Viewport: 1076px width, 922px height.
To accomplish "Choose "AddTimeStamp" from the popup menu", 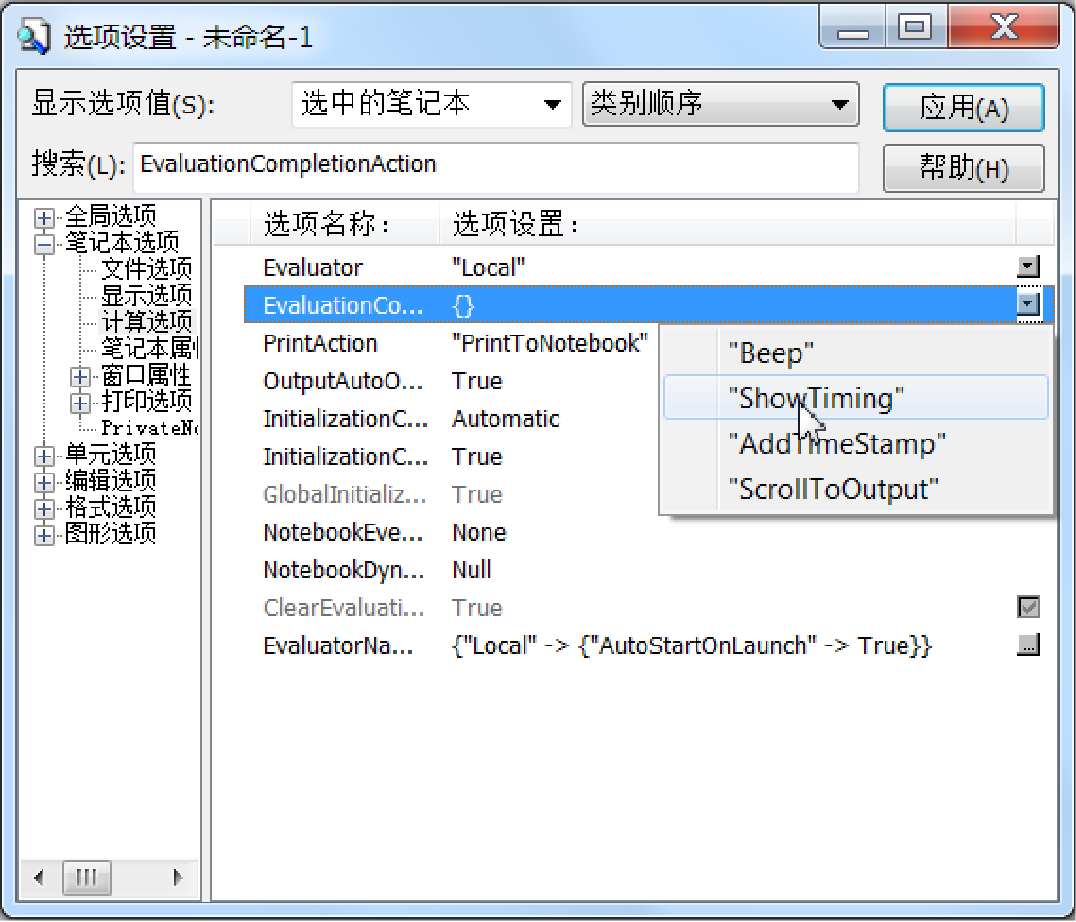I will [x=855, y=444].
